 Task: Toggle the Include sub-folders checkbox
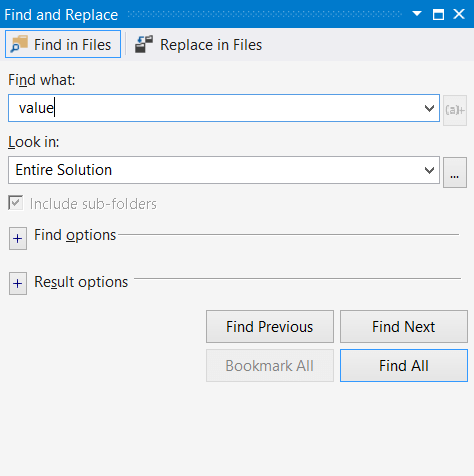16,203
